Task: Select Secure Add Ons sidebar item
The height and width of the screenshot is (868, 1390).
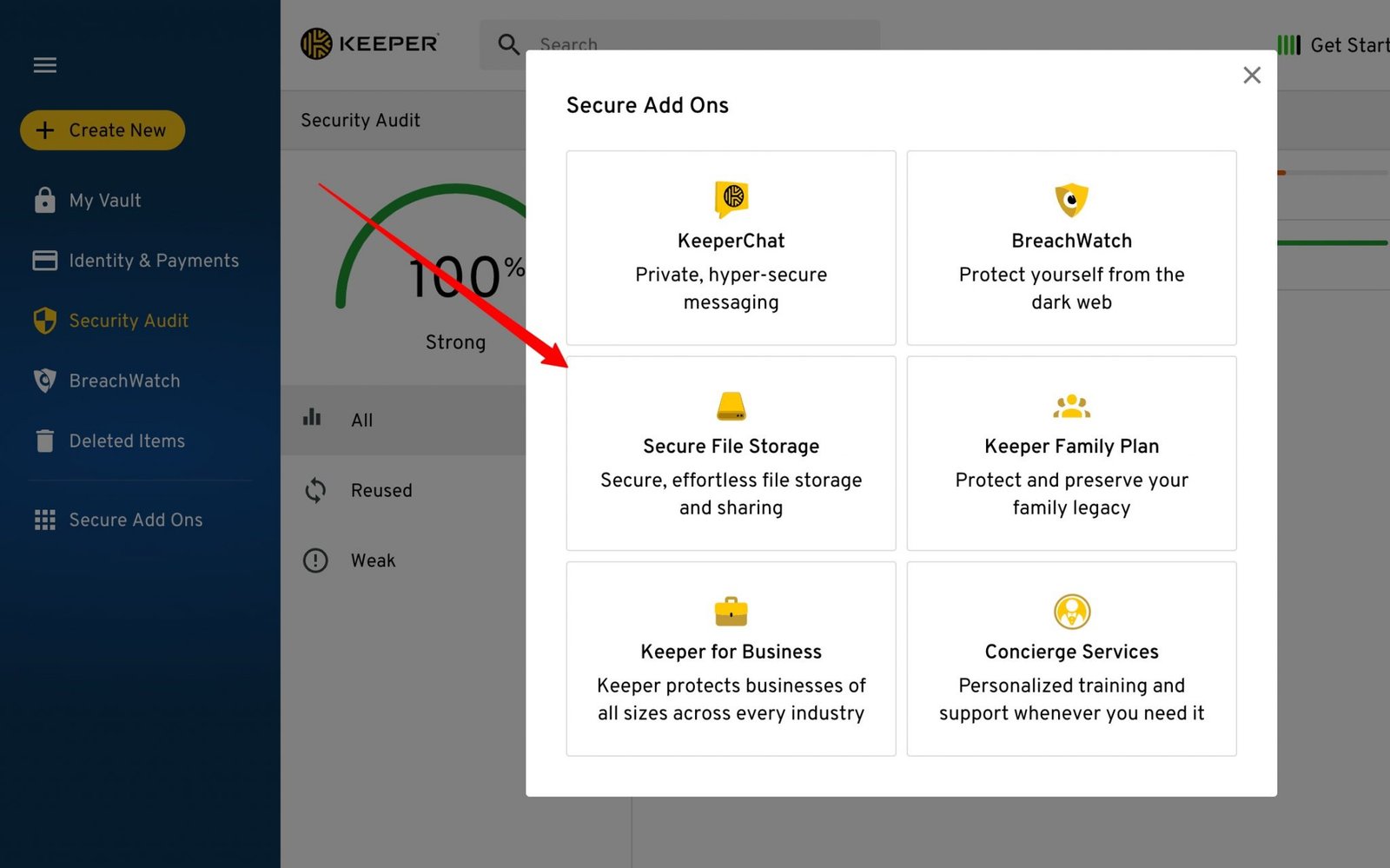Action: (x=136, y=520)
